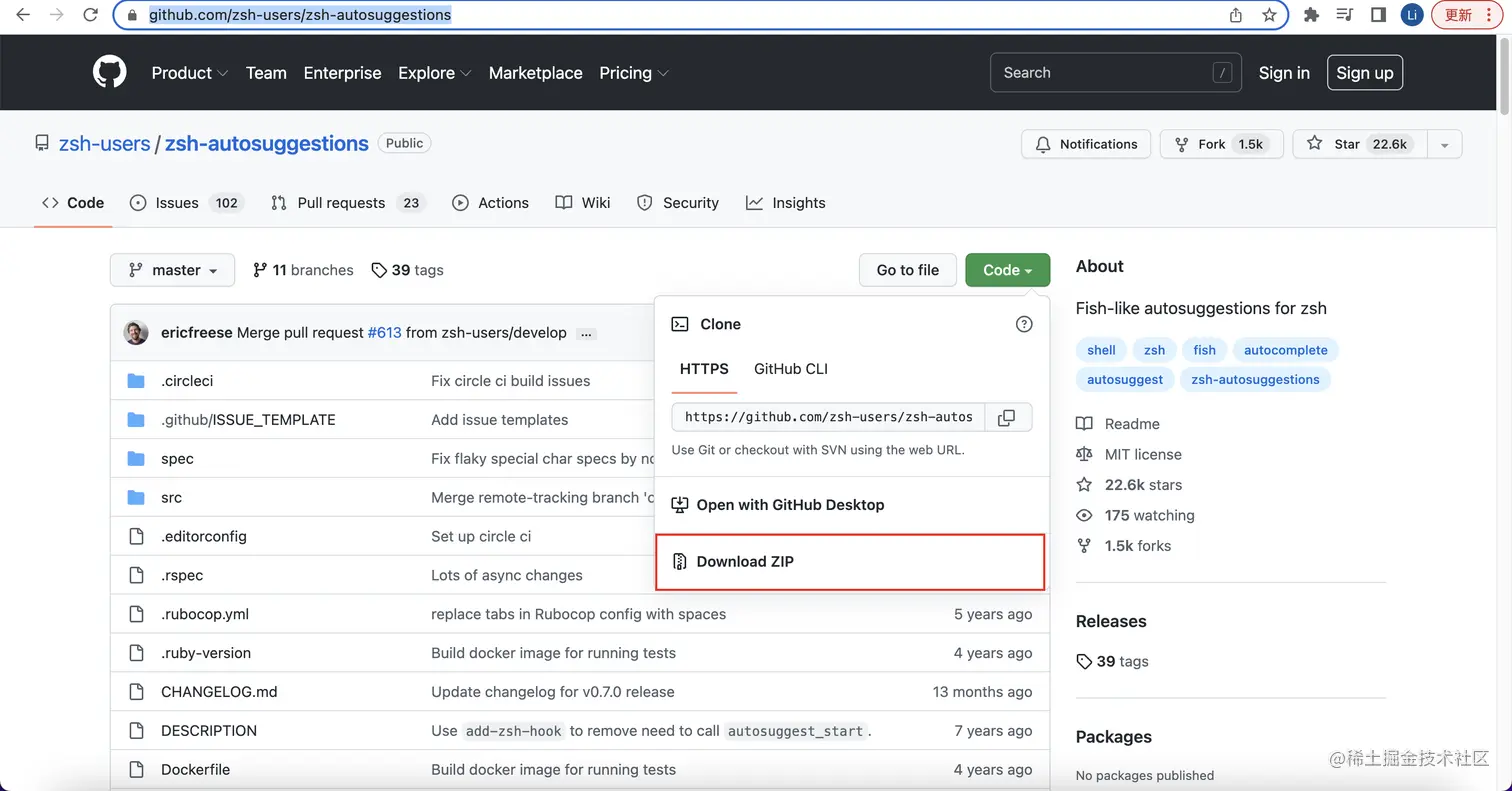
Task: Click the GitHub logo icon
Action: (110, 72)
